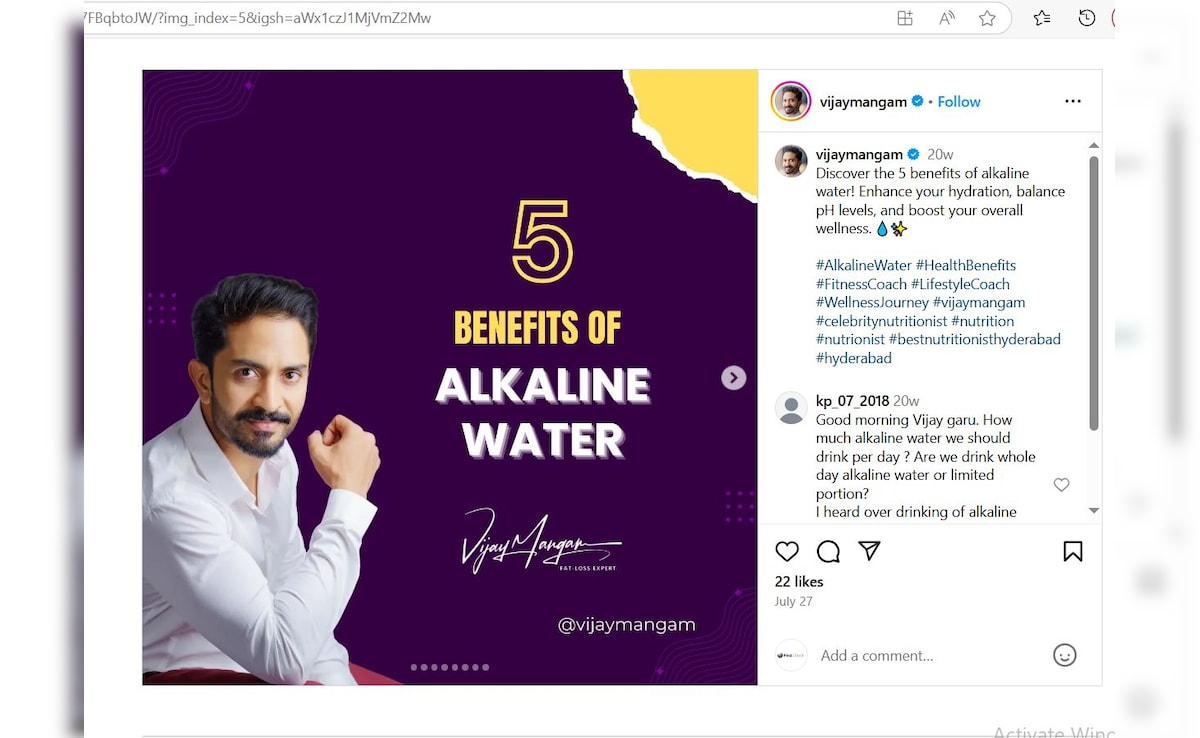Go to the next carousel slide

734,377
